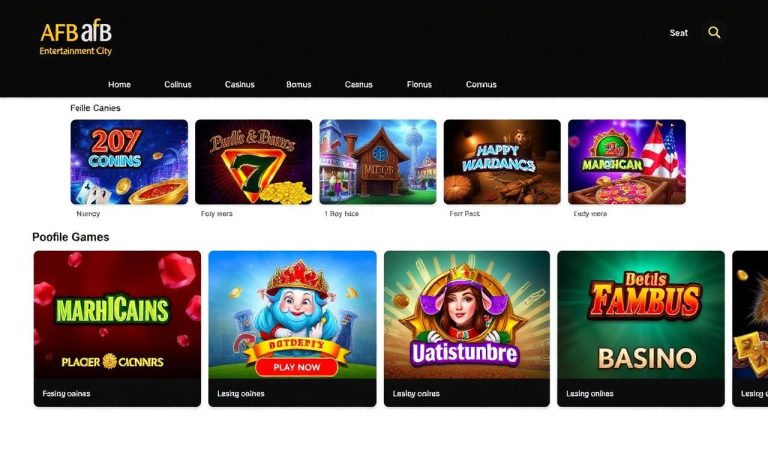The height and width of the screenshot is (461, 768).
Task: Click the 'Foly mers' caption link
Action: (x=216, y=214)
